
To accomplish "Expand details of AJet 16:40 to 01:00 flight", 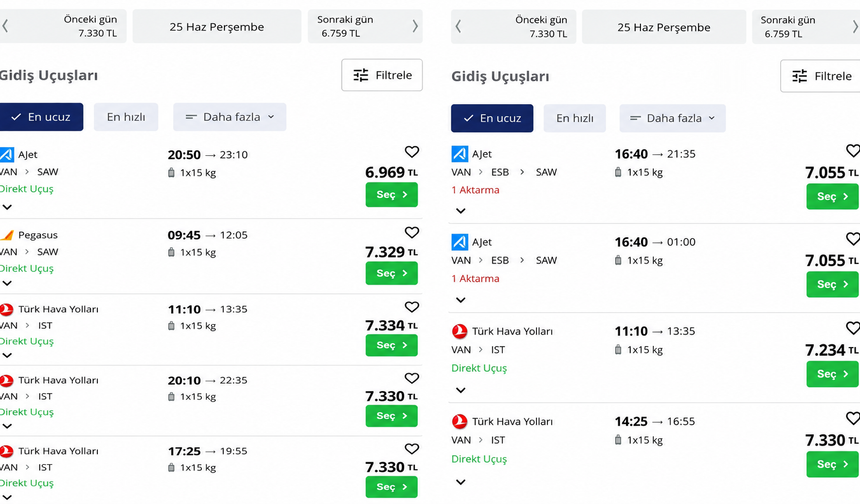I will 461,300.
